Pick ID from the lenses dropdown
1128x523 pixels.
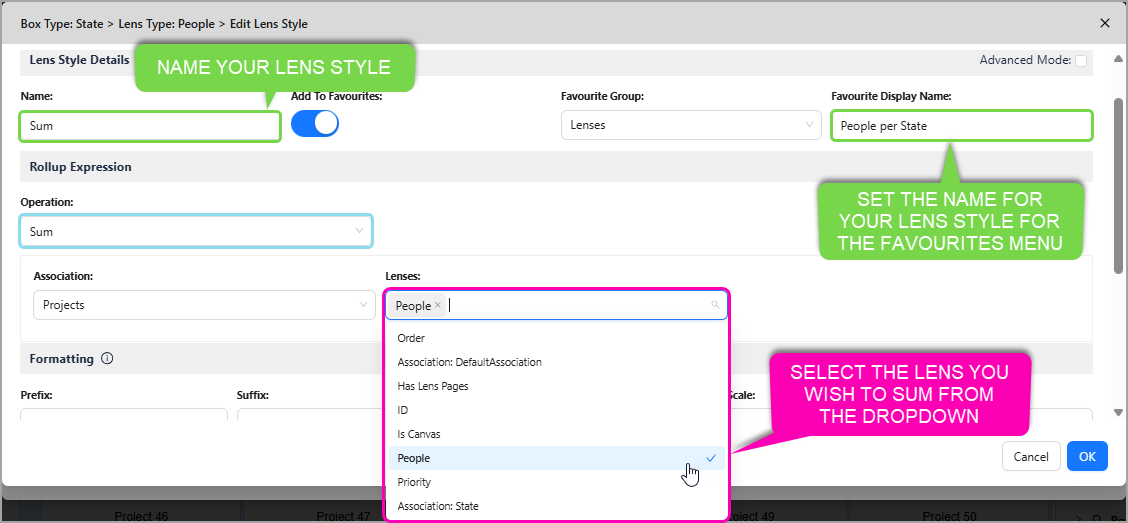[403, 410]
